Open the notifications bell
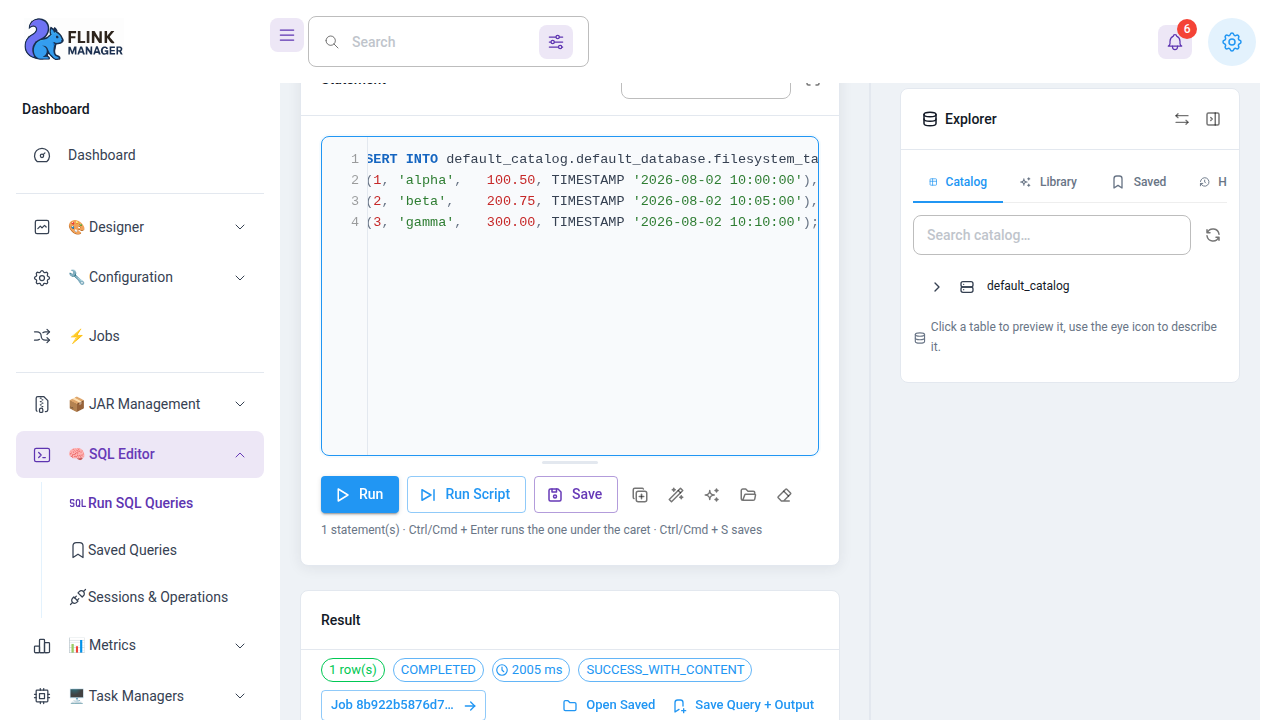Image resolution: width=1280 pixels, height=720 pixels. 1175,42
